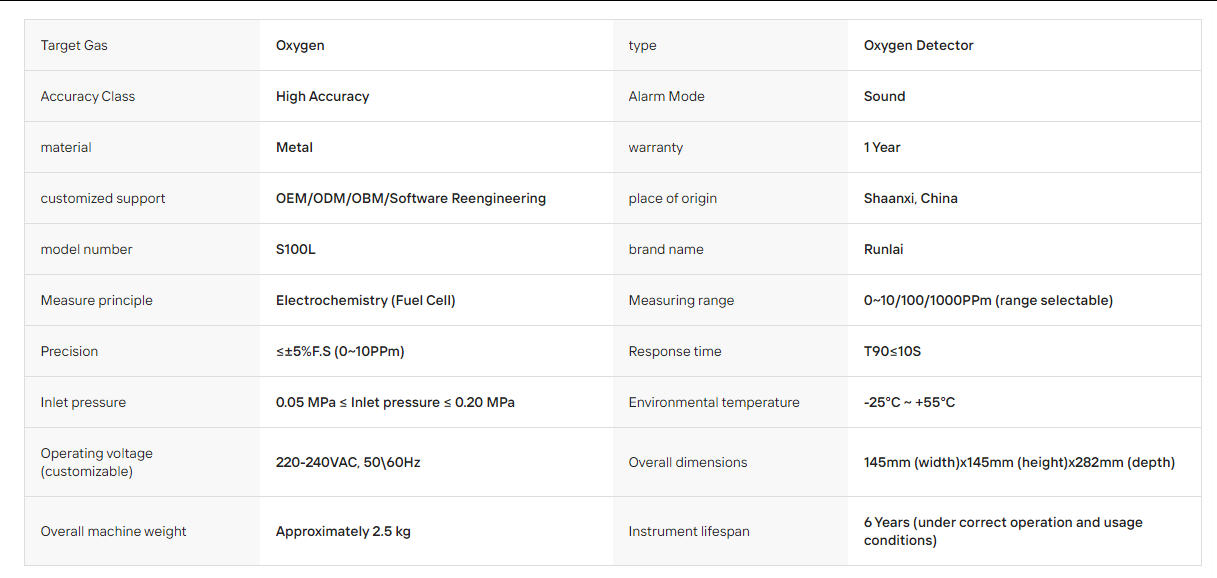
Task: Click the 'Approximately 2.5 kg' weight value
Action: pos(343,531)
